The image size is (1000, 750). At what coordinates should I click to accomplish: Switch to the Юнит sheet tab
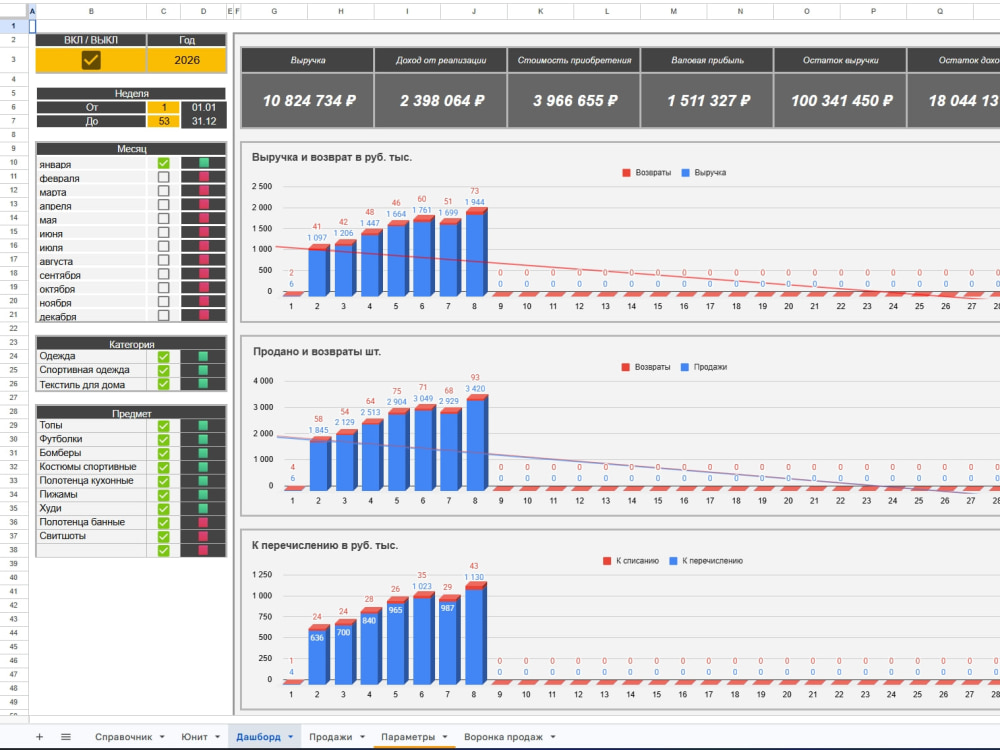[x=194, y=737]
